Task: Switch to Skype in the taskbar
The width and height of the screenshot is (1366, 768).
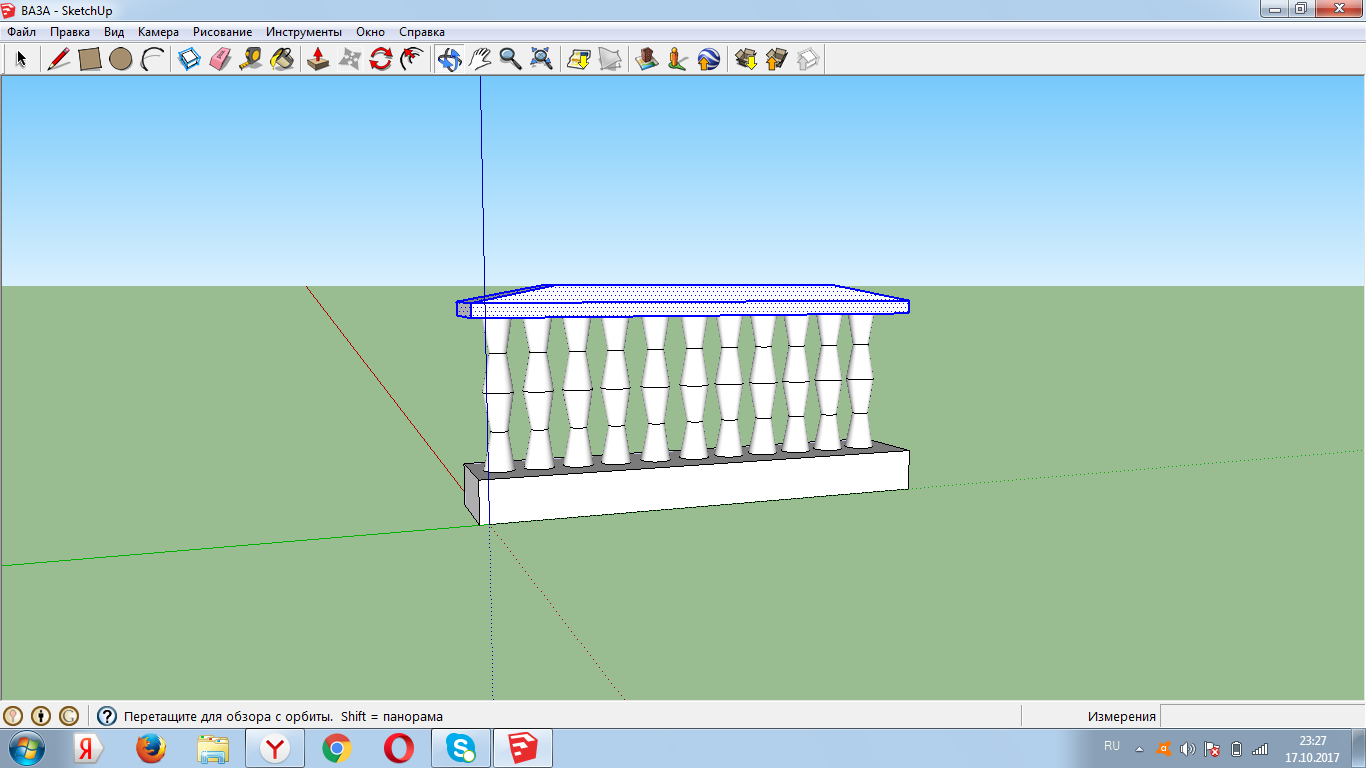Action: click(461, 748)
